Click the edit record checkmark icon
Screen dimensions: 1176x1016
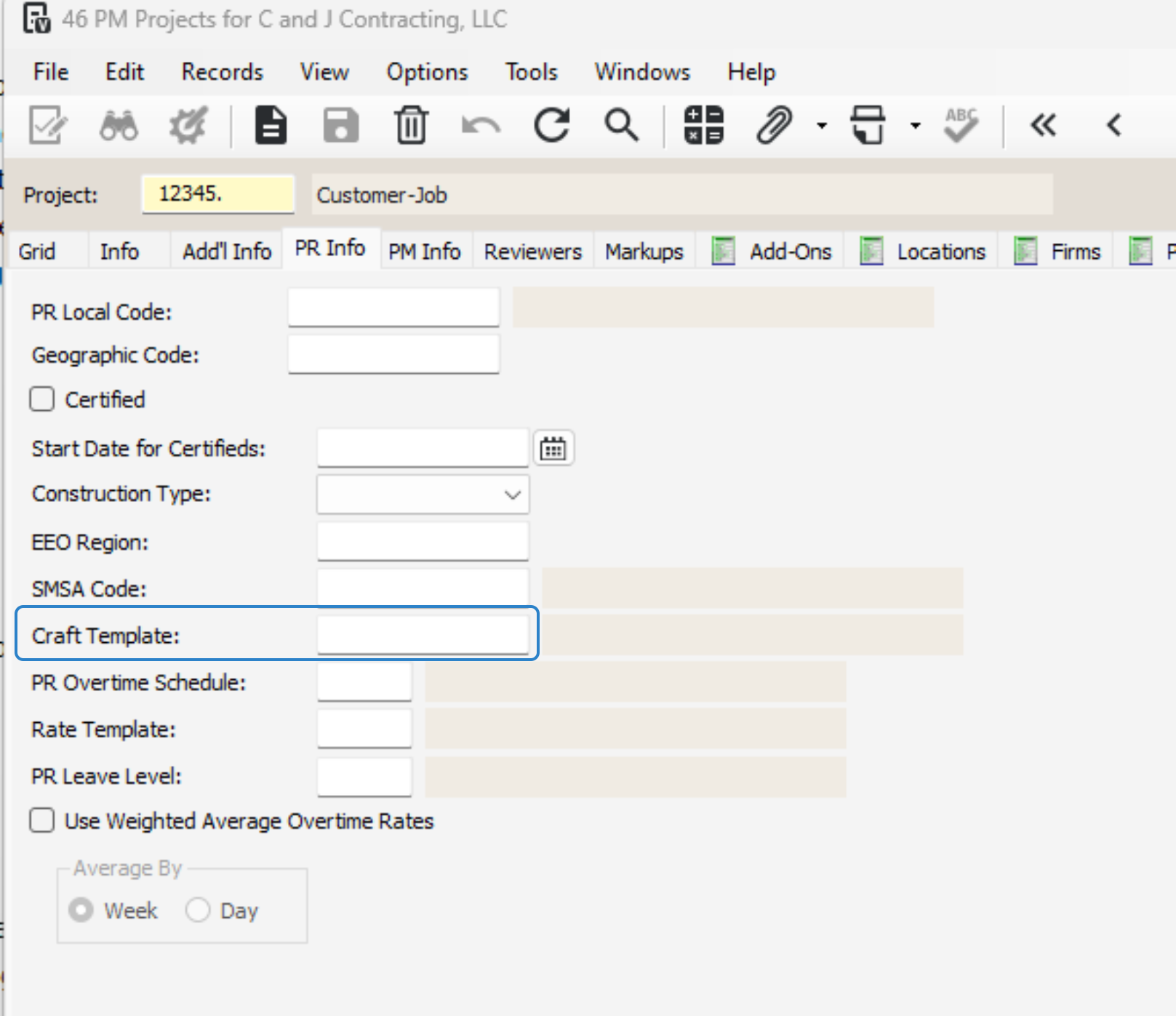tap(48, 126)
